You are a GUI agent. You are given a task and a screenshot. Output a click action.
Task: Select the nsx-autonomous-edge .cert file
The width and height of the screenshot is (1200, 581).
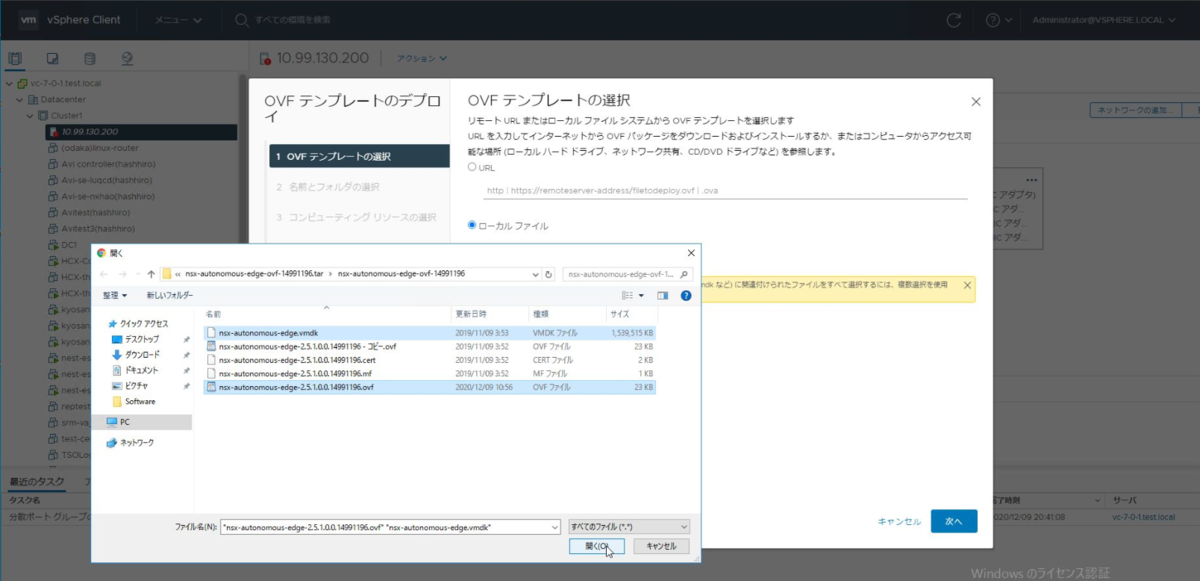[430, 359]
